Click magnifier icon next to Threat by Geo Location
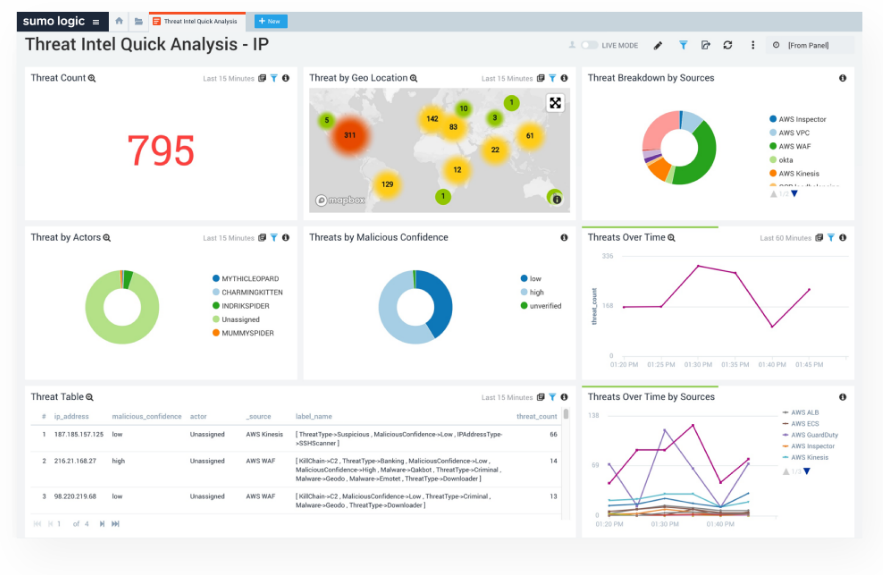Viewport: 883px width, 575px height. pos(413,78)
